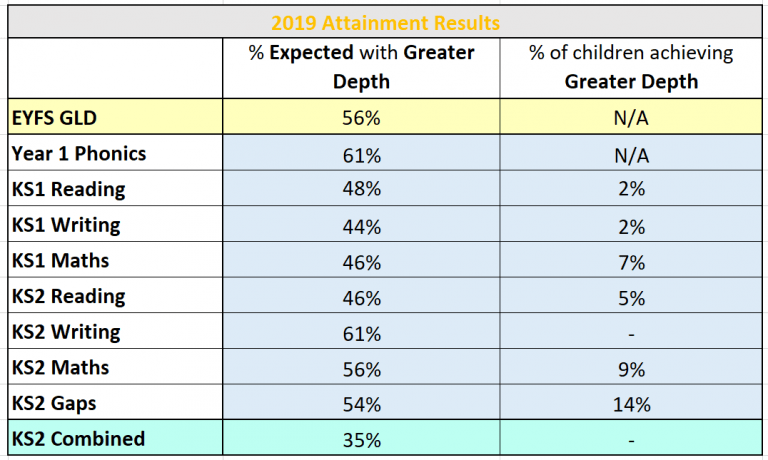This screenshot has height=460, width=768.
Task: Click the 5% cell for KS2 Reading
Action: click(x=631, y=297)
